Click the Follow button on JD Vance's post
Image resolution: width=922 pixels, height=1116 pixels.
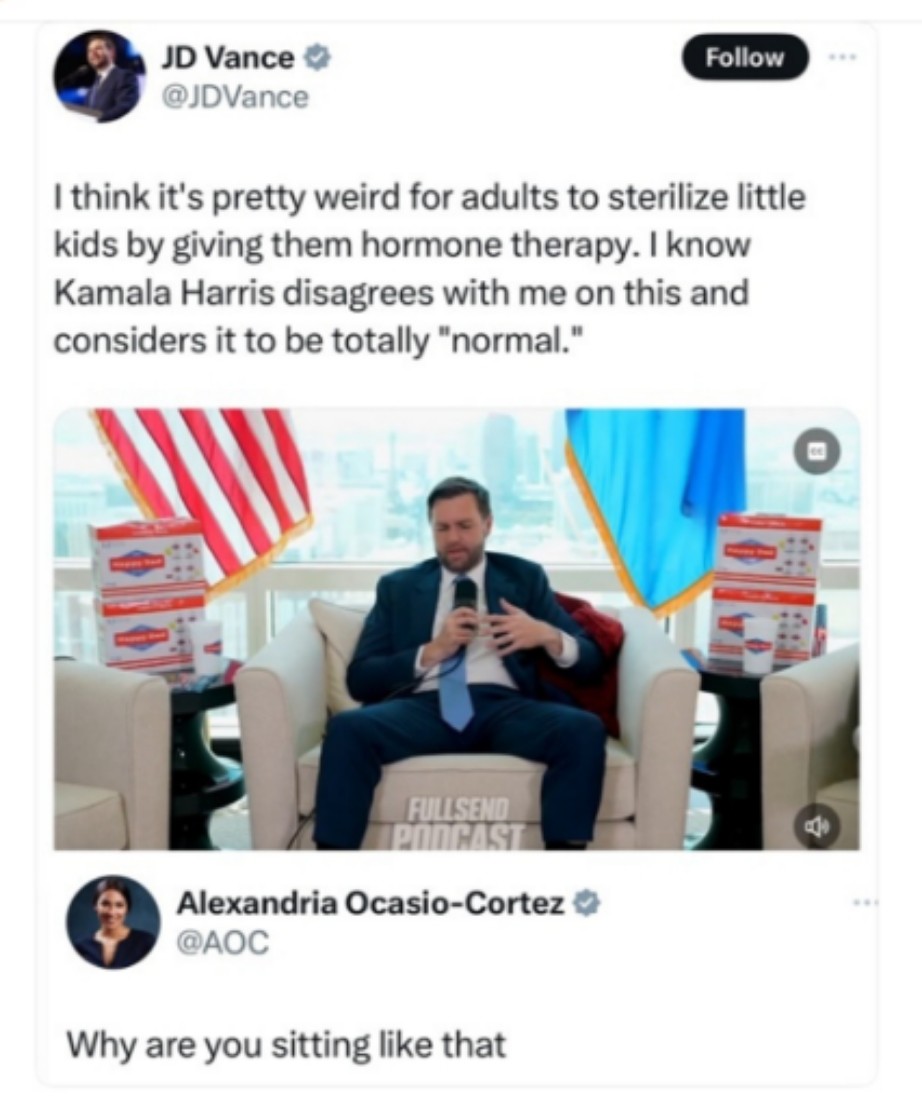click(745, 57)
